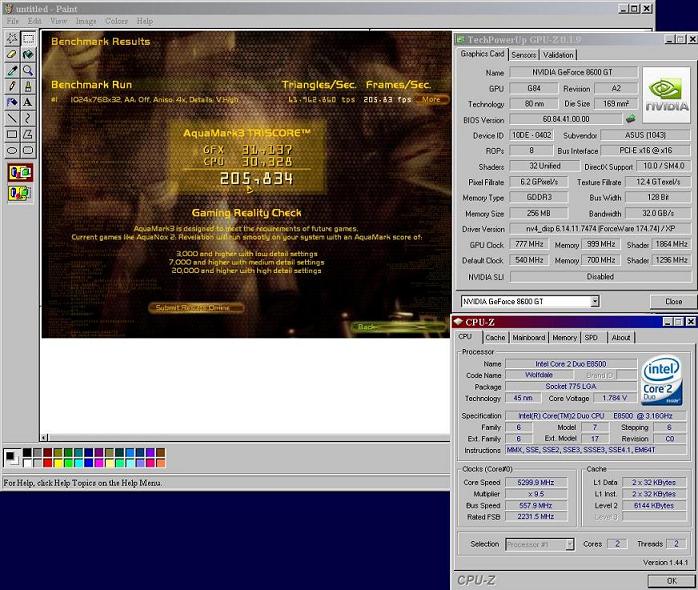
Task: Open the Colors menu in Paint
Action: coord(116,21)
